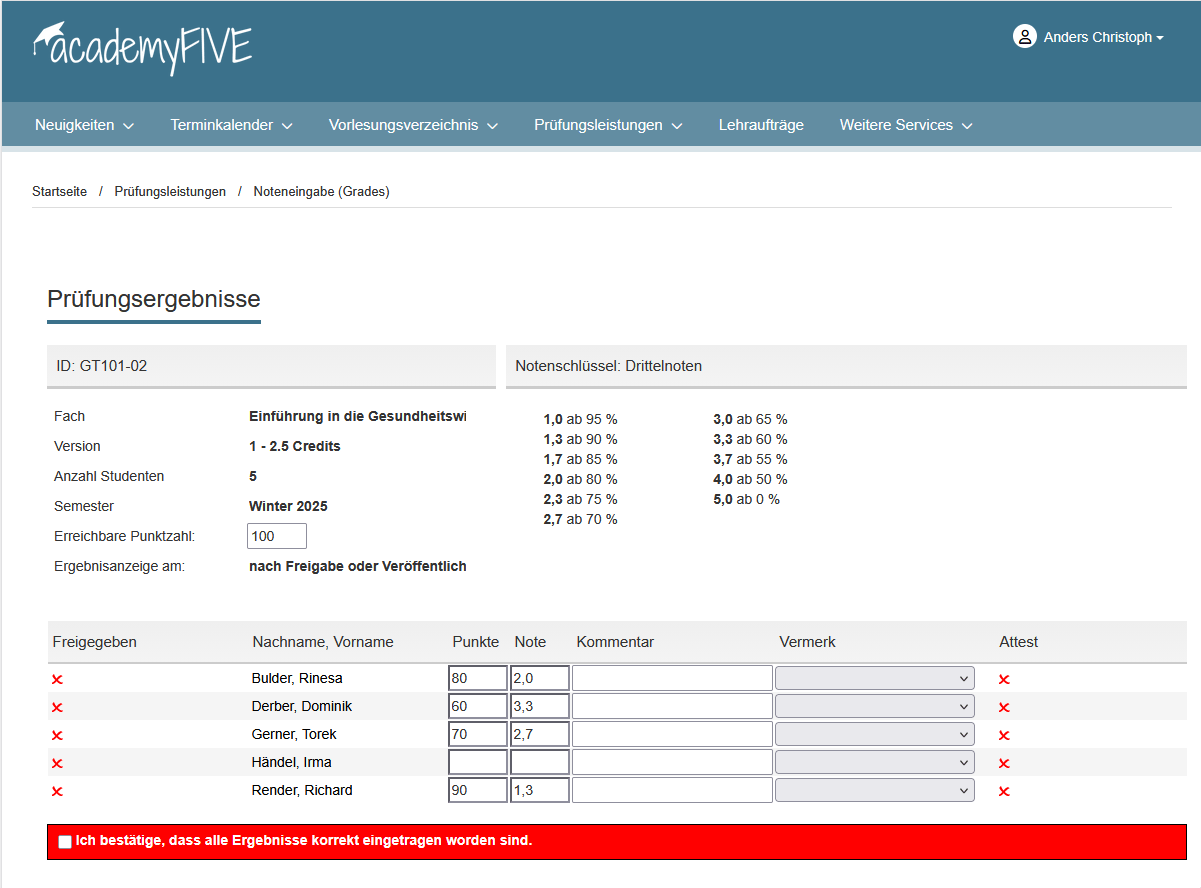The image size is (1201, 888).
Task: Click the Freigegeben red X for Händel, Irma
Action: pyautogui.click(x=57, y=764)
